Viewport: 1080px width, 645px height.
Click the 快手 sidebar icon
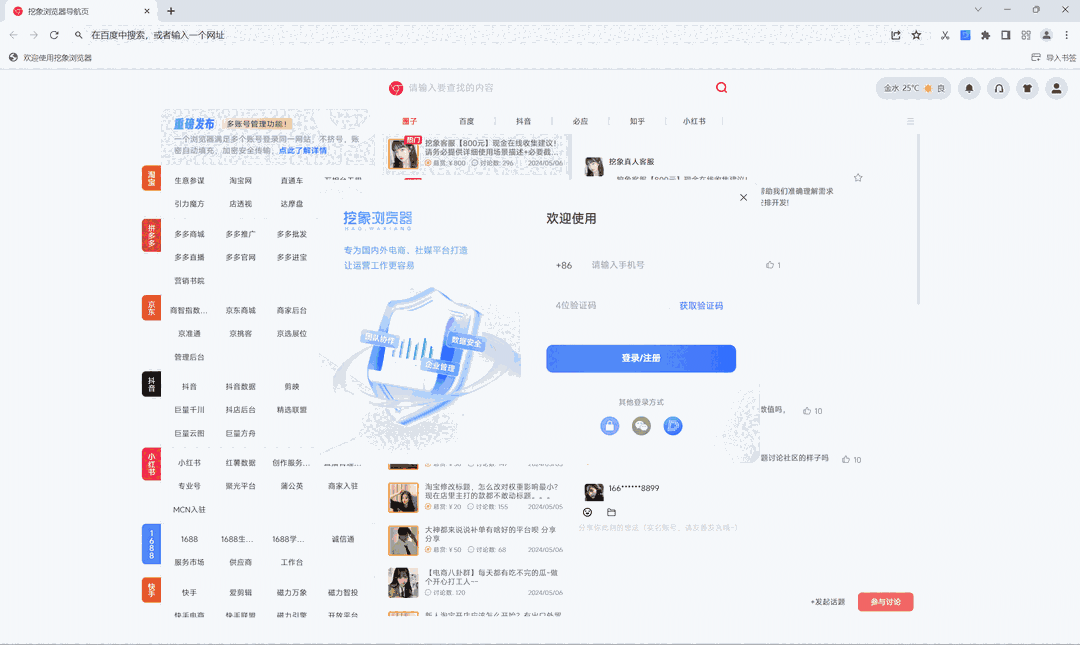click(x=151, y=590)
